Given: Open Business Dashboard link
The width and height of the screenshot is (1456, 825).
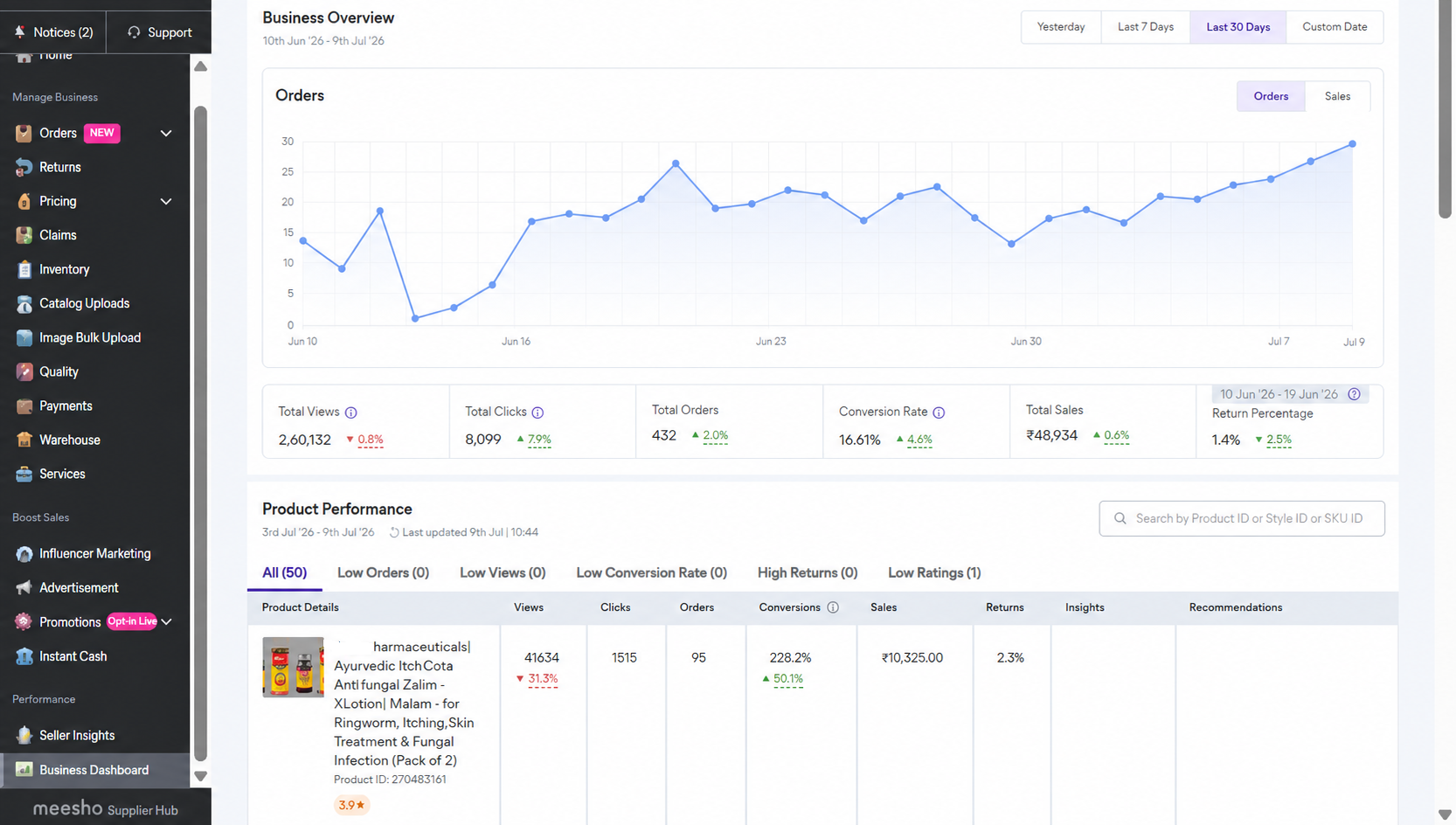Looking at the screenshot, I should click(x=94, y=770).
